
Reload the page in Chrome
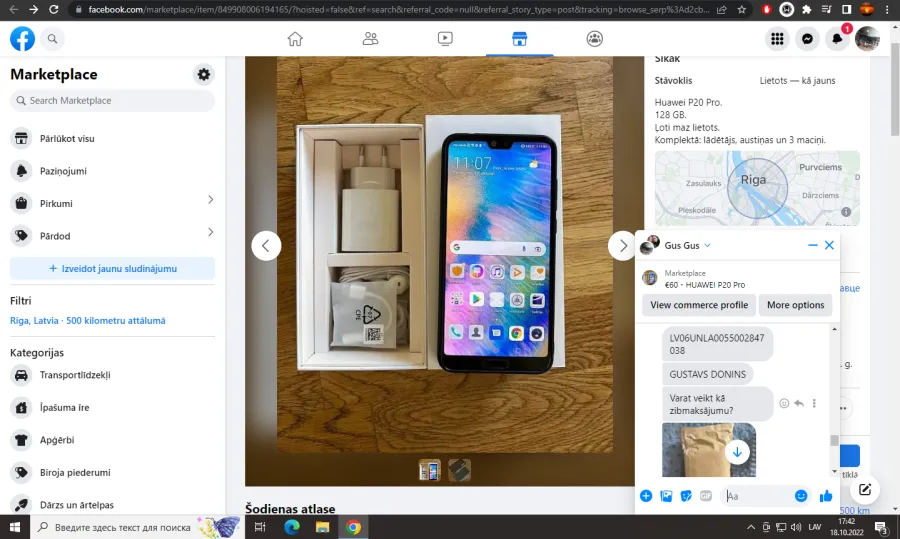click(x=53, y=9)
